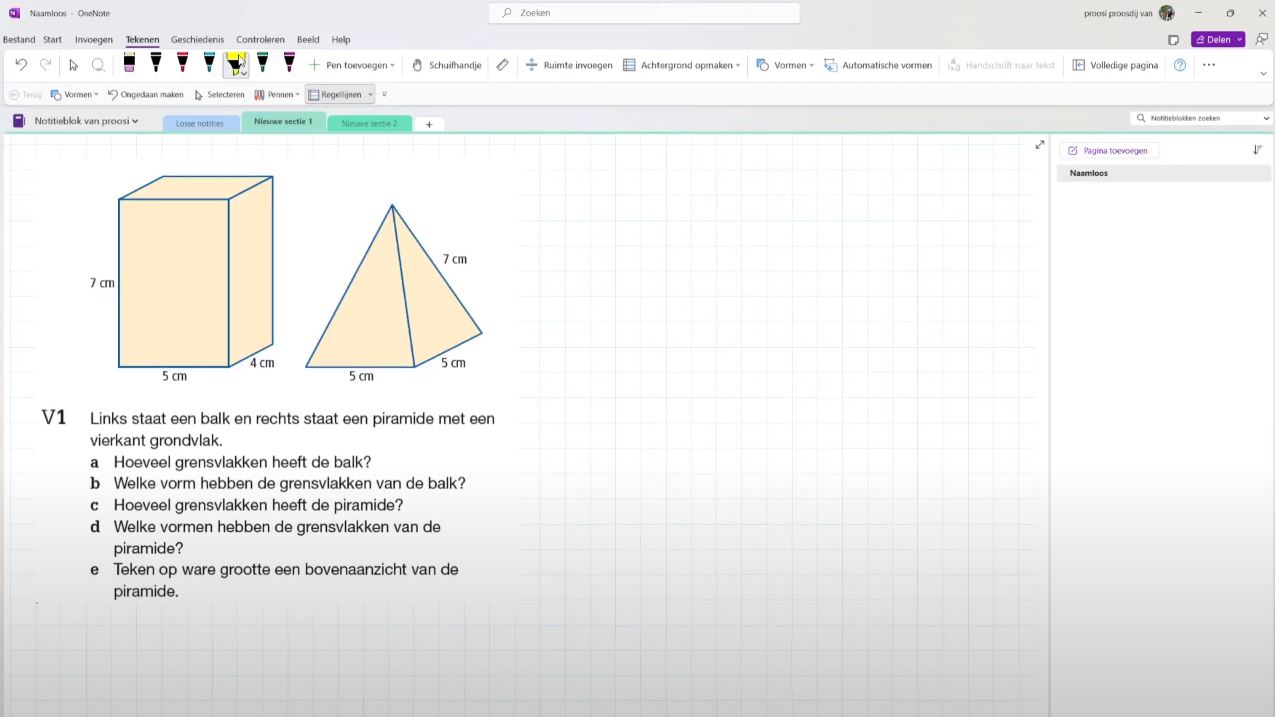Open the quick toolbar Vormen dropdown

point(74,95)
